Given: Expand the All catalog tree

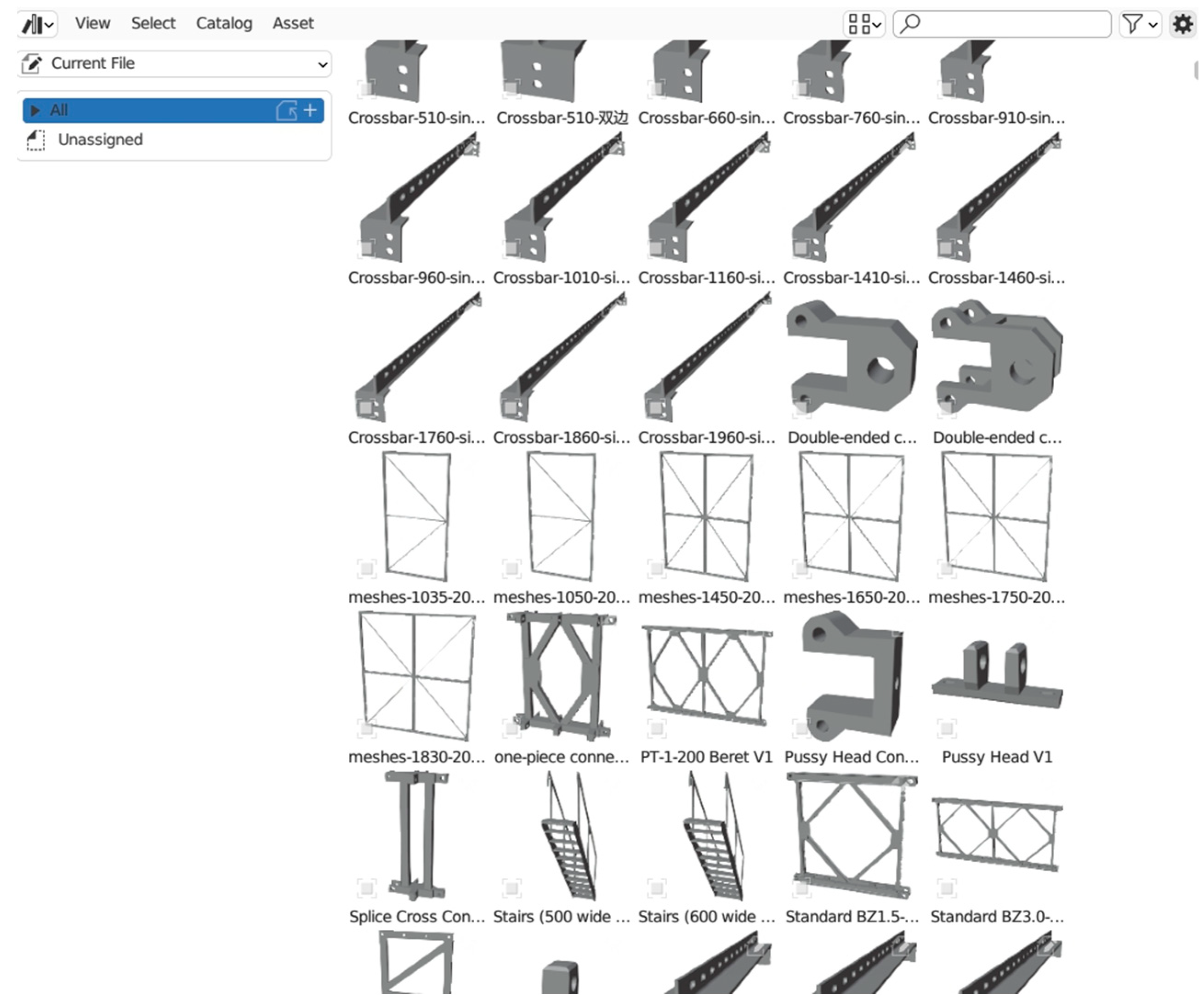Looking at the screenshot, I should coord(35,110).
